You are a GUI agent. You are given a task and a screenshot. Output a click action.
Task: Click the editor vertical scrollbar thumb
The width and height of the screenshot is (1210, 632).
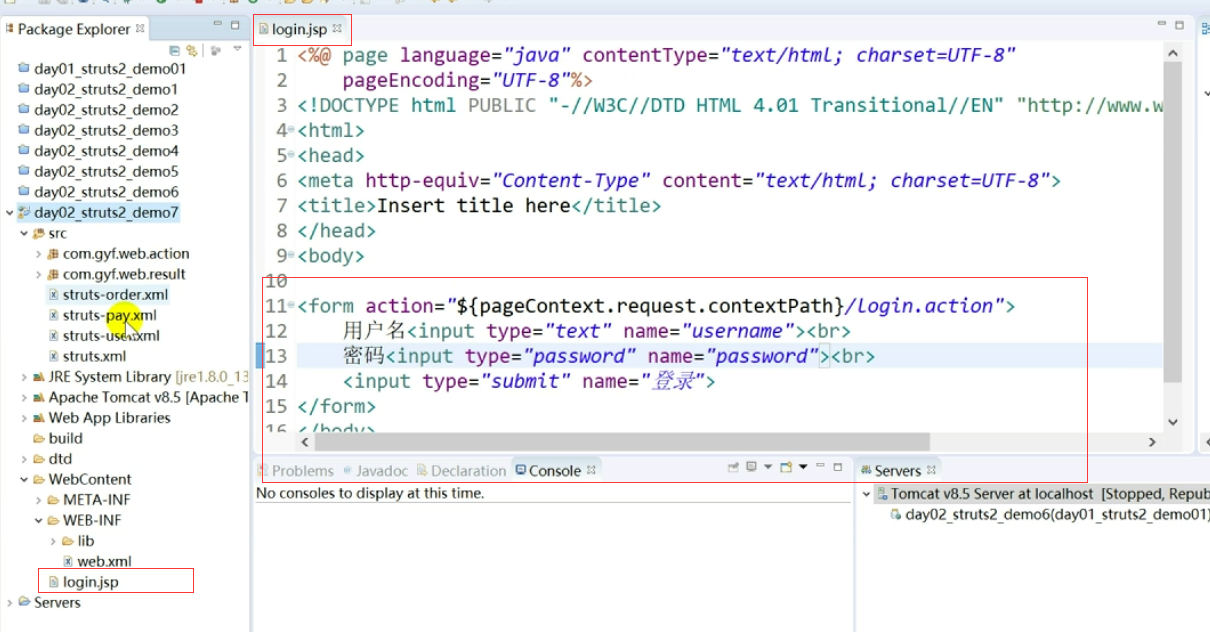[x=1173, y=220]
